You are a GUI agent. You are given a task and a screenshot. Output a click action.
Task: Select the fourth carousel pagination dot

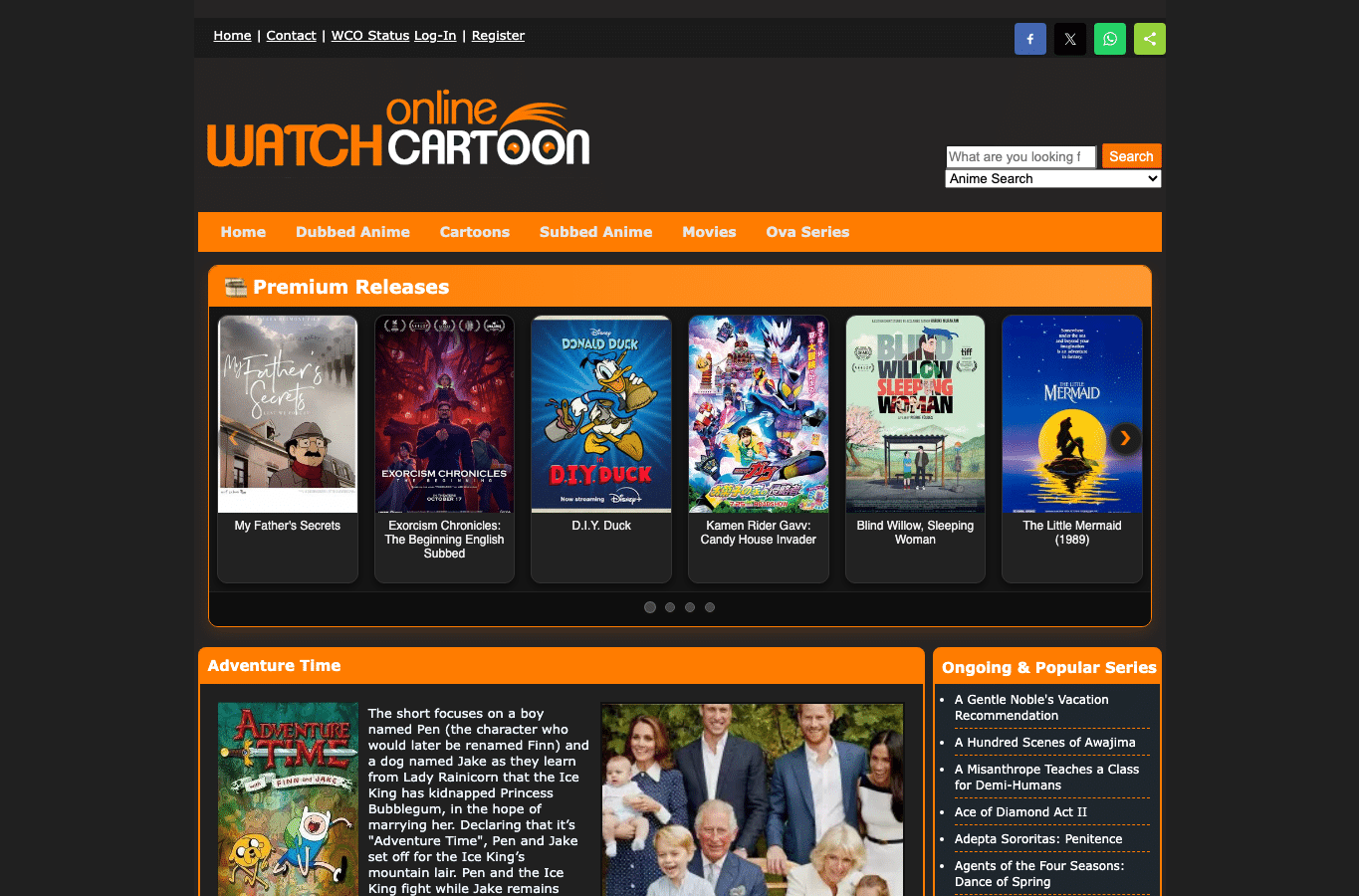click(x=710, y=607)
